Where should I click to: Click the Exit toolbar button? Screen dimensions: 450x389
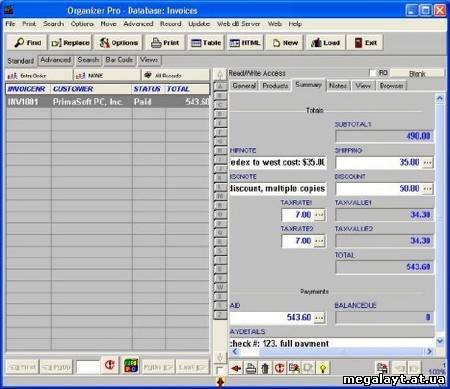[x=365, y=43]
